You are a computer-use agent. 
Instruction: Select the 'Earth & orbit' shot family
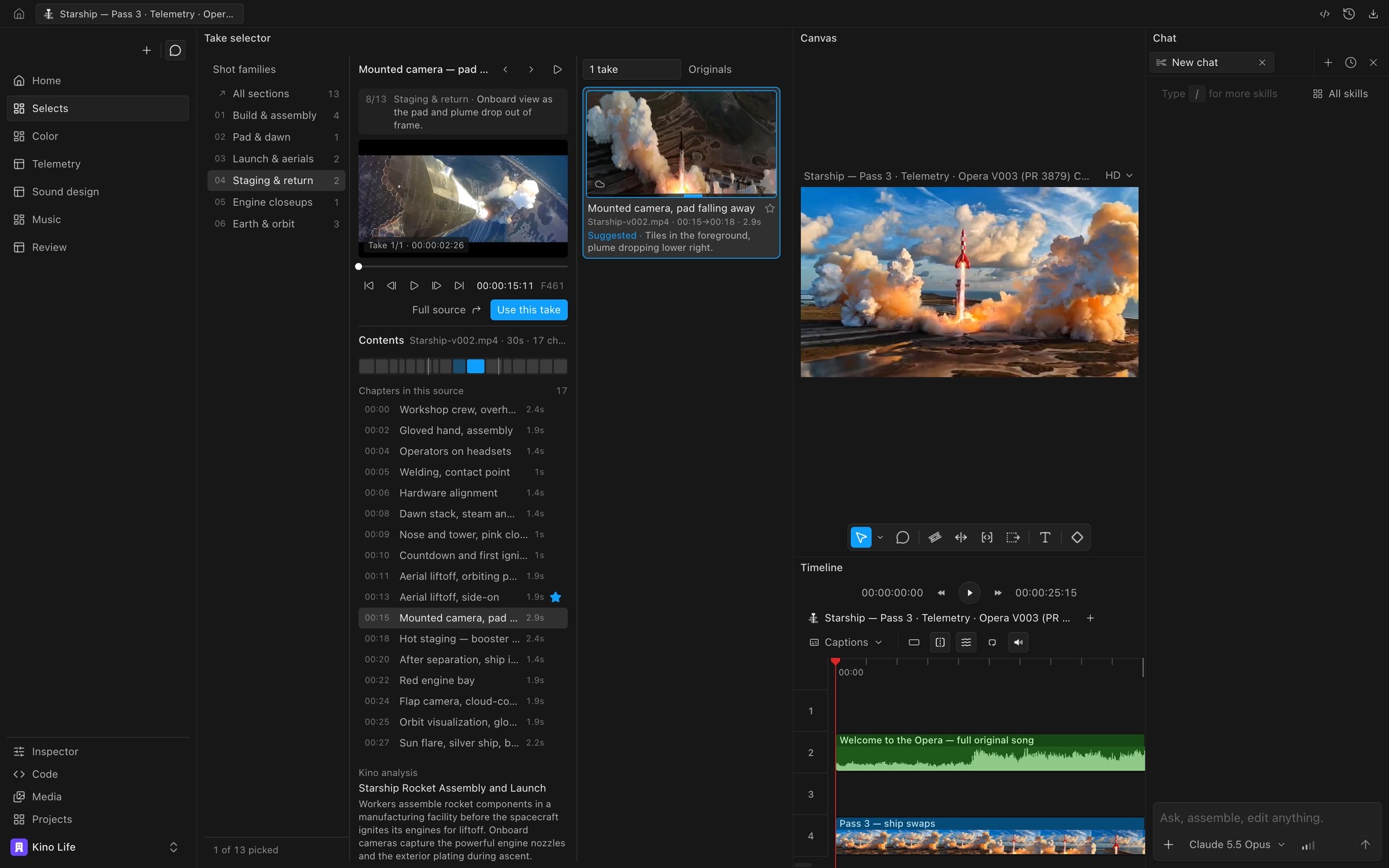click(276, 224)
